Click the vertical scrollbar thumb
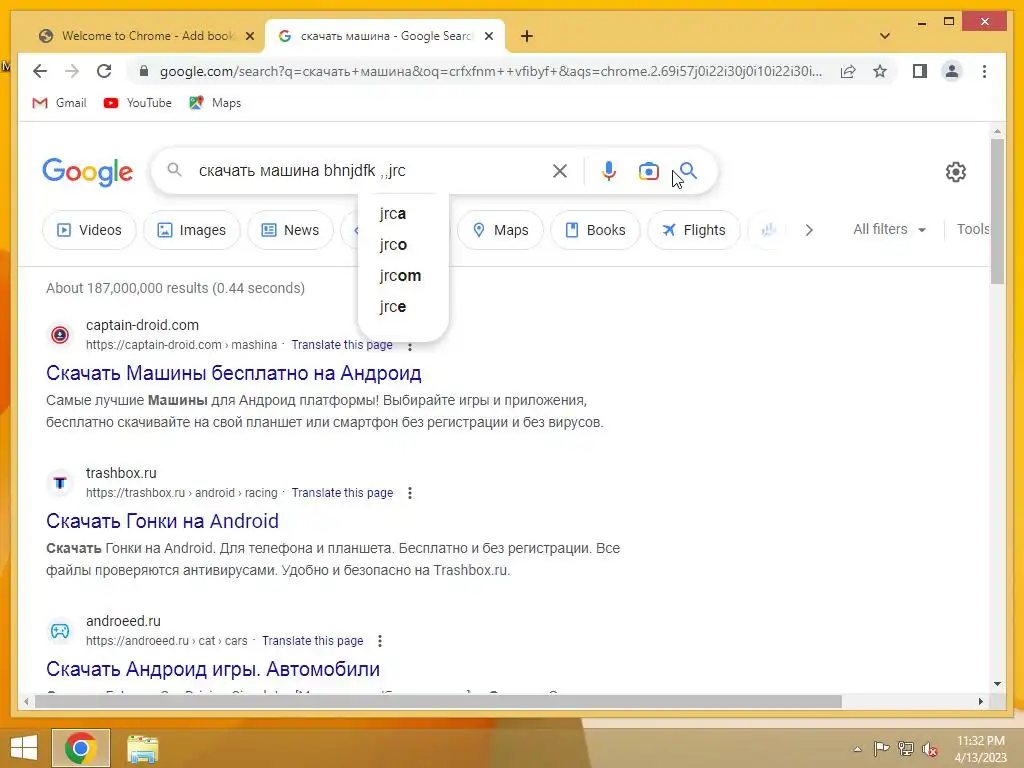The height and width of the screenshot is (768, 1024). tap(997, 212)
